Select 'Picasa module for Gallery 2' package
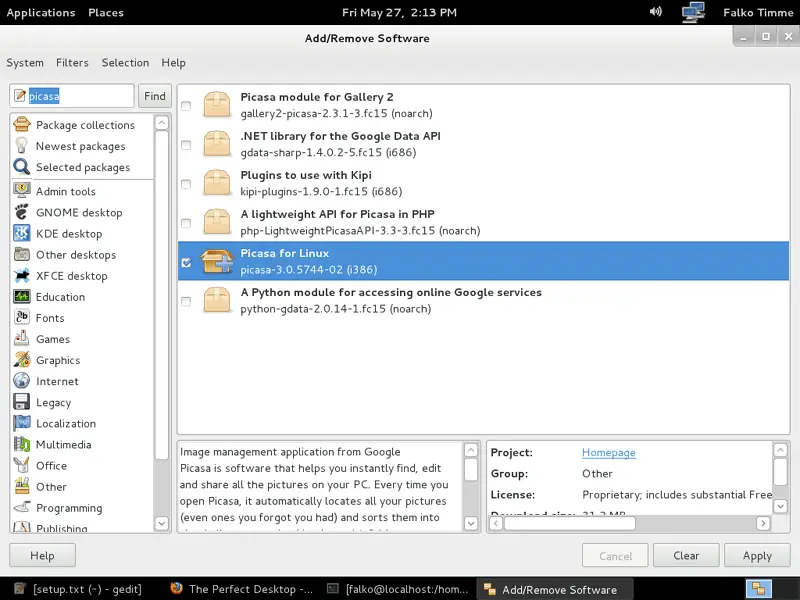 point(483,105)
